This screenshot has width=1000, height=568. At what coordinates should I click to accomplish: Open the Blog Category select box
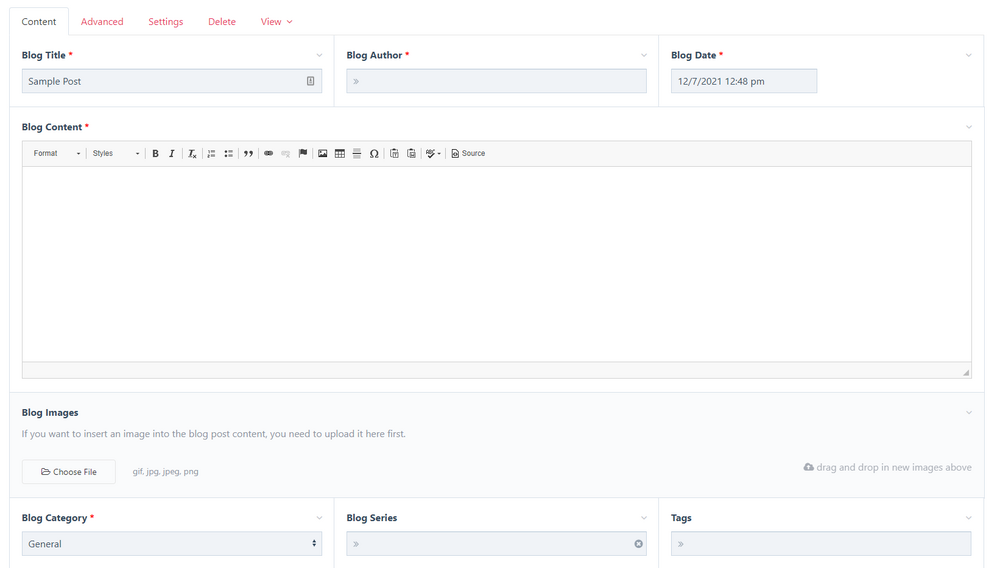(172, 544)
